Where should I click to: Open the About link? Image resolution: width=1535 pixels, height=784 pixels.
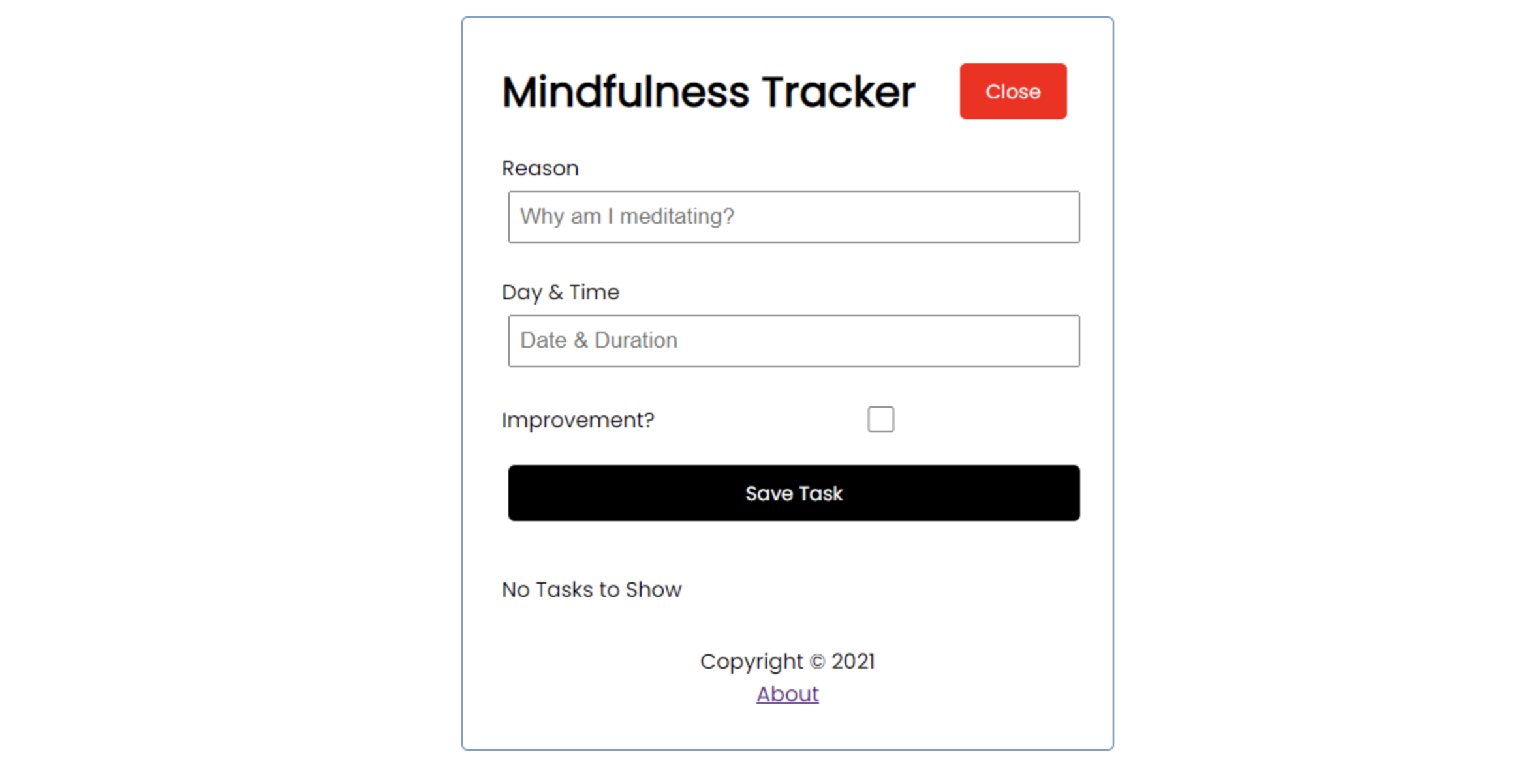point(787,694)
